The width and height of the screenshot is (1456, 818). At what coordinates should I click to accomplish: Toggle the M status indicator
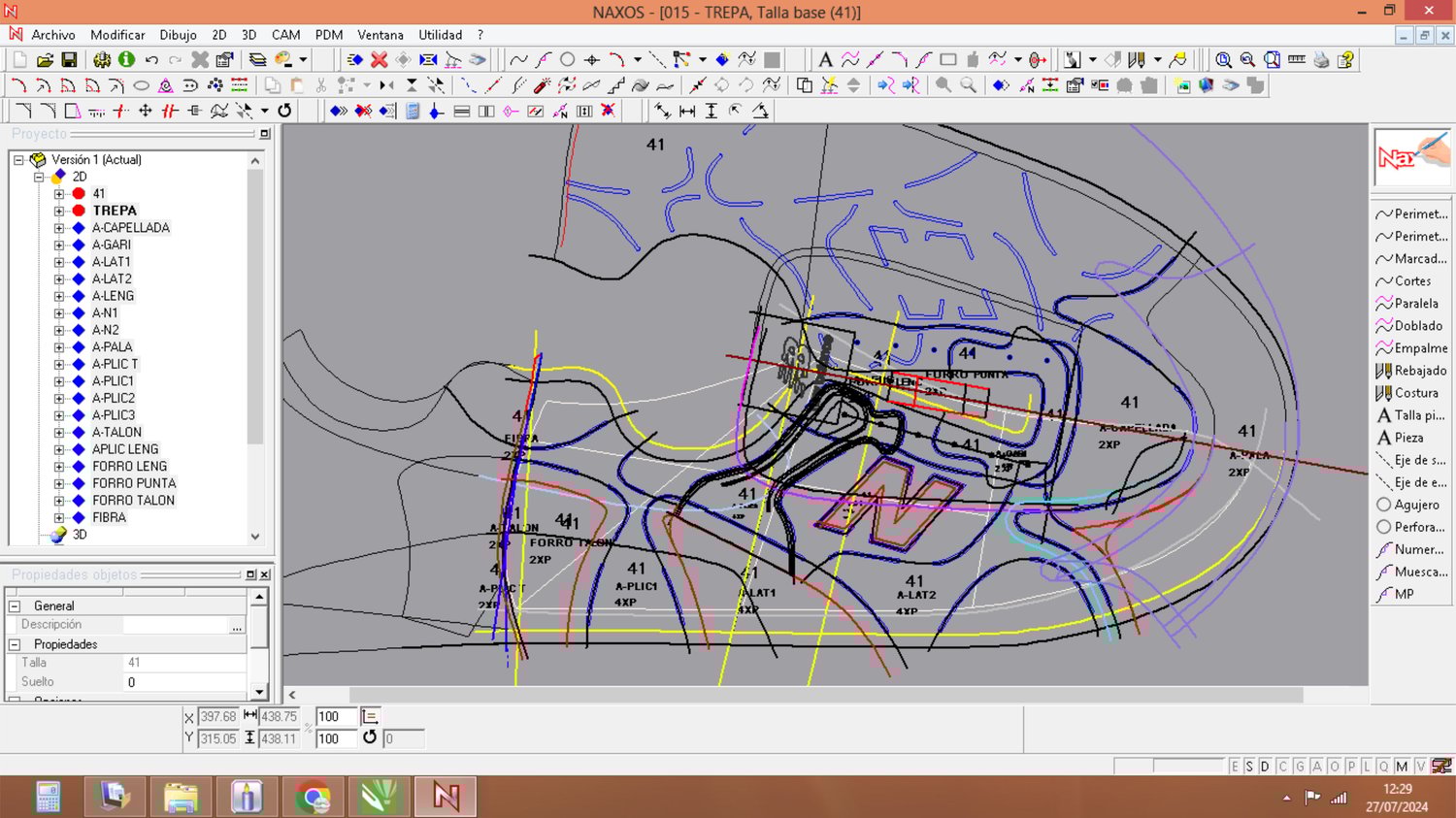1402,767
